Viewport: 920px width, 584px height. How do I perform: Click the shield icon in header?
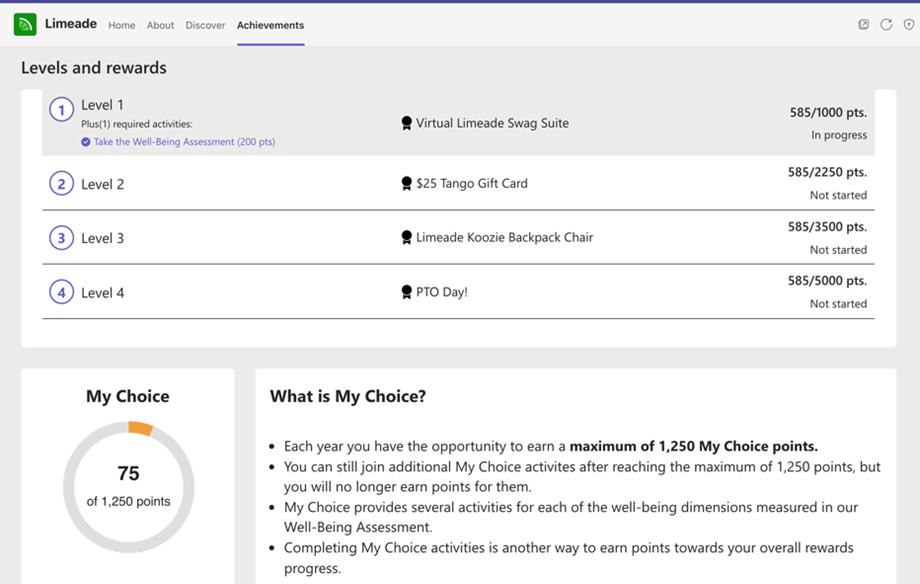[908, 24]
